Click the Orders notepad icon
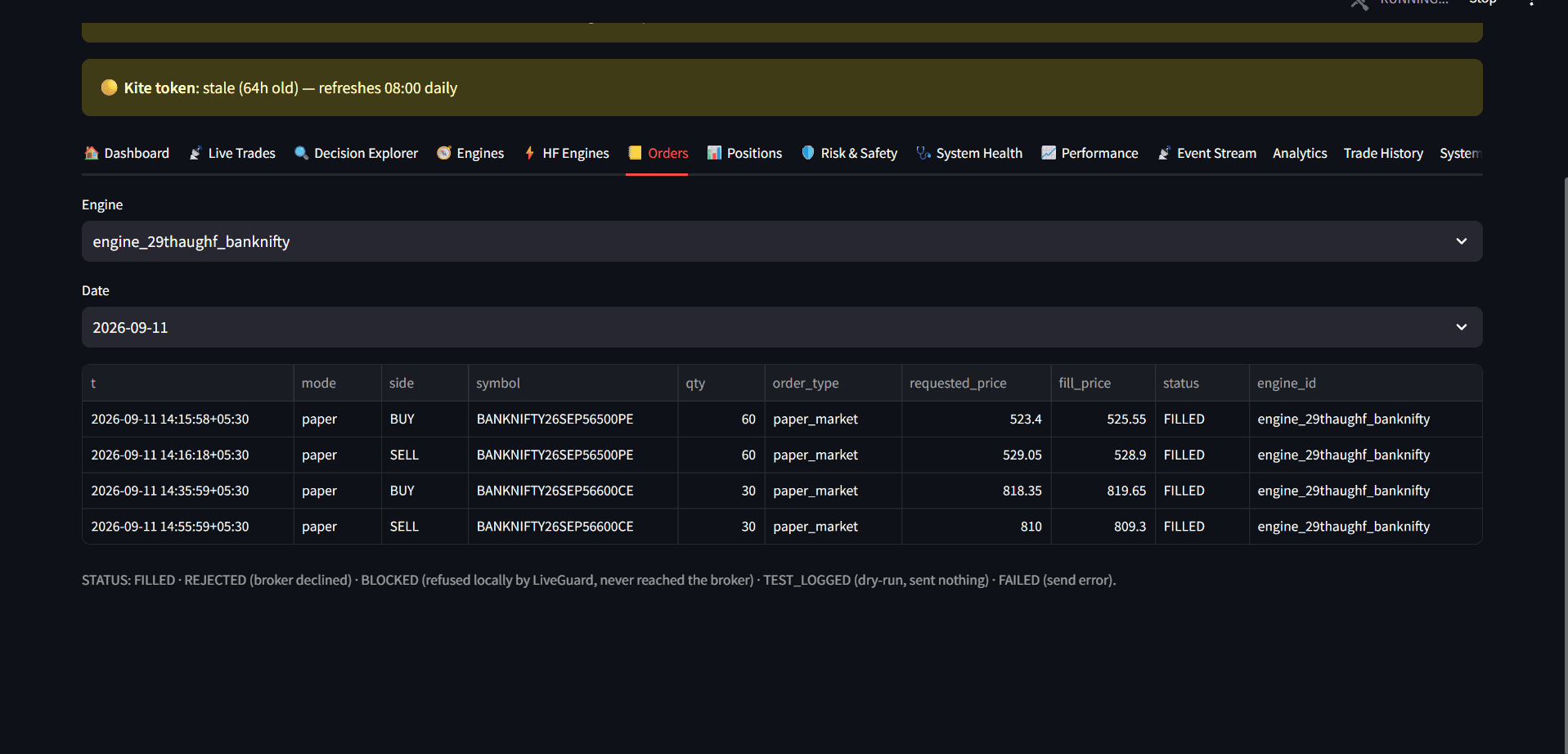Screen dimensions: 1568x754 (x=635, y=153)
